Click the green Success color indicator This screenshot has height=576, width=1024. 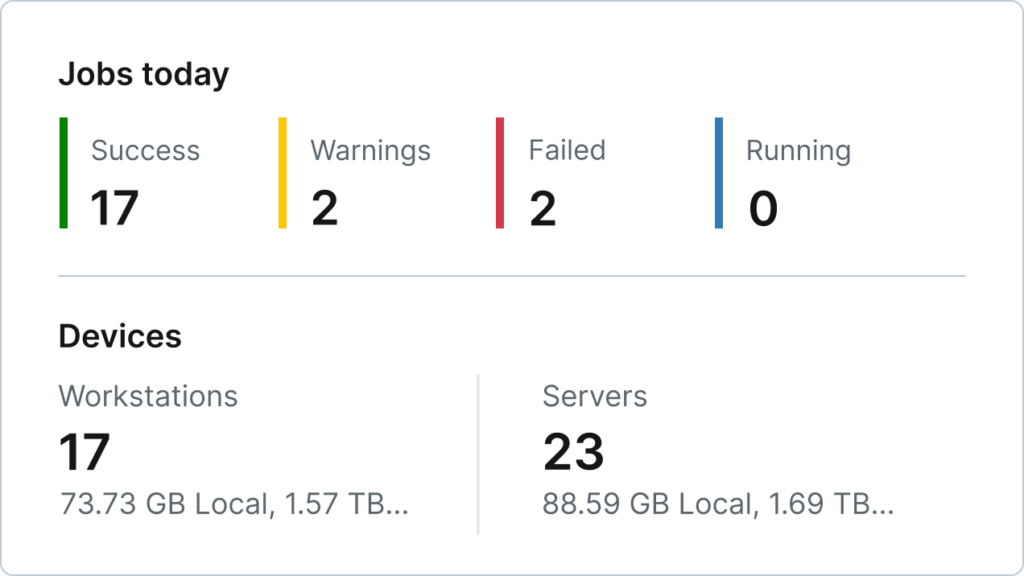point(64,173)
